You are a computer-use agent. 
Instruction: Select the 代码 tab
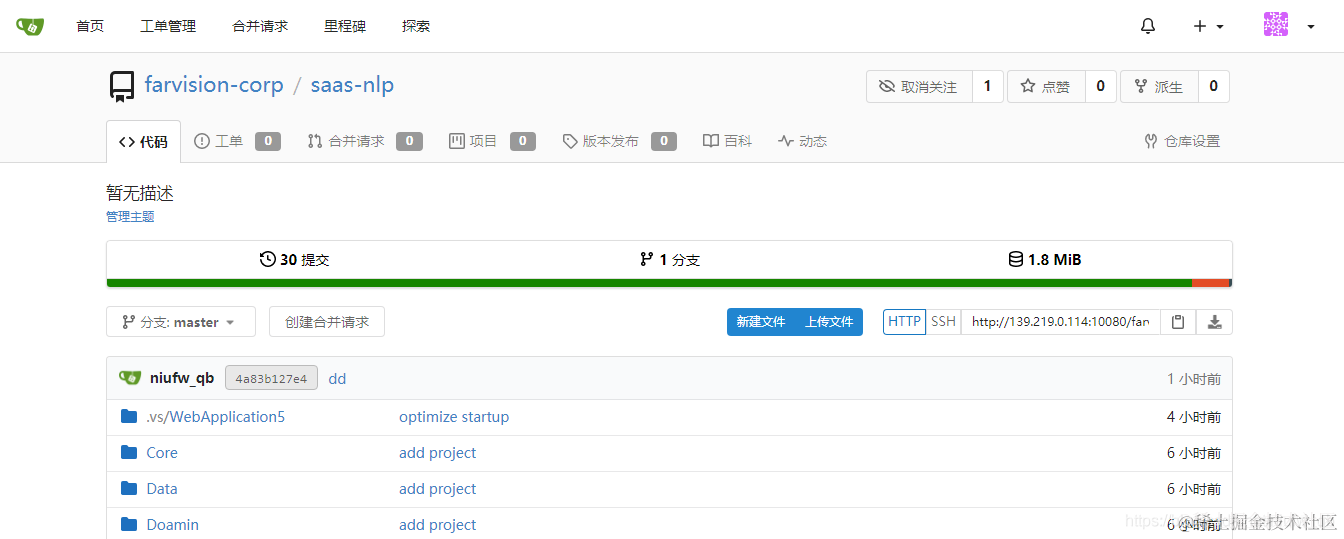[143, 141]
